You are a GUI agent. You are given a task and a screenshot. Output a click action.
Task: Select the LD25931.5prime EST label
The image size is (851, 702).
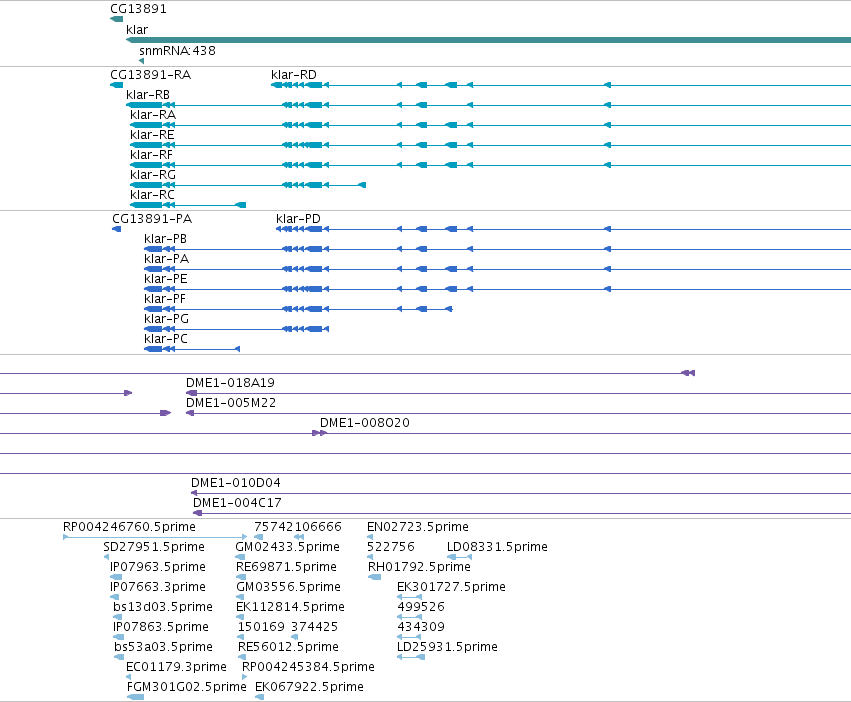(x=447, y=647)
